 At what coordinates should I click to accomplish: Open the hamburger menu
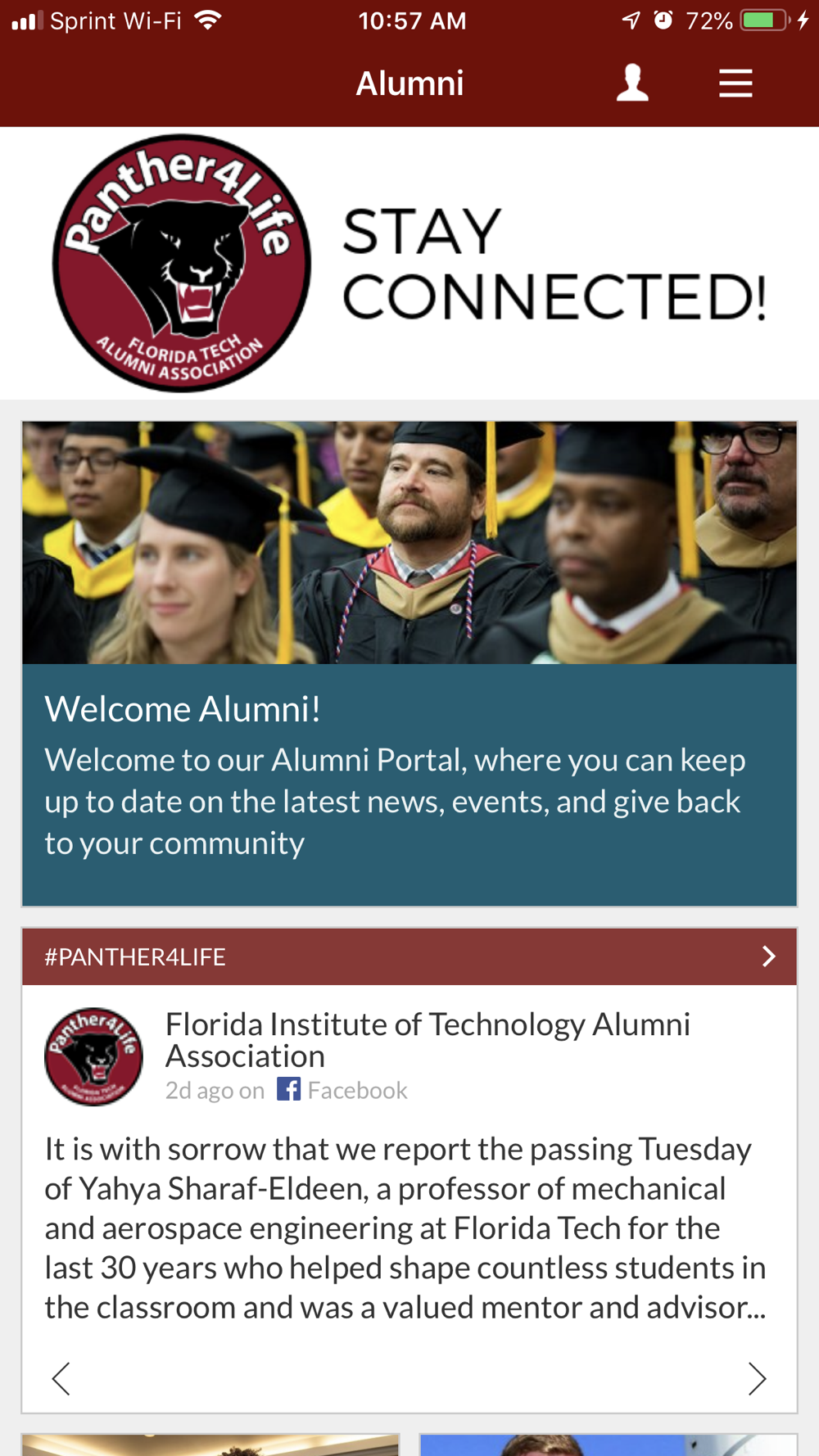pyautogui.click(x=735, y=84)
